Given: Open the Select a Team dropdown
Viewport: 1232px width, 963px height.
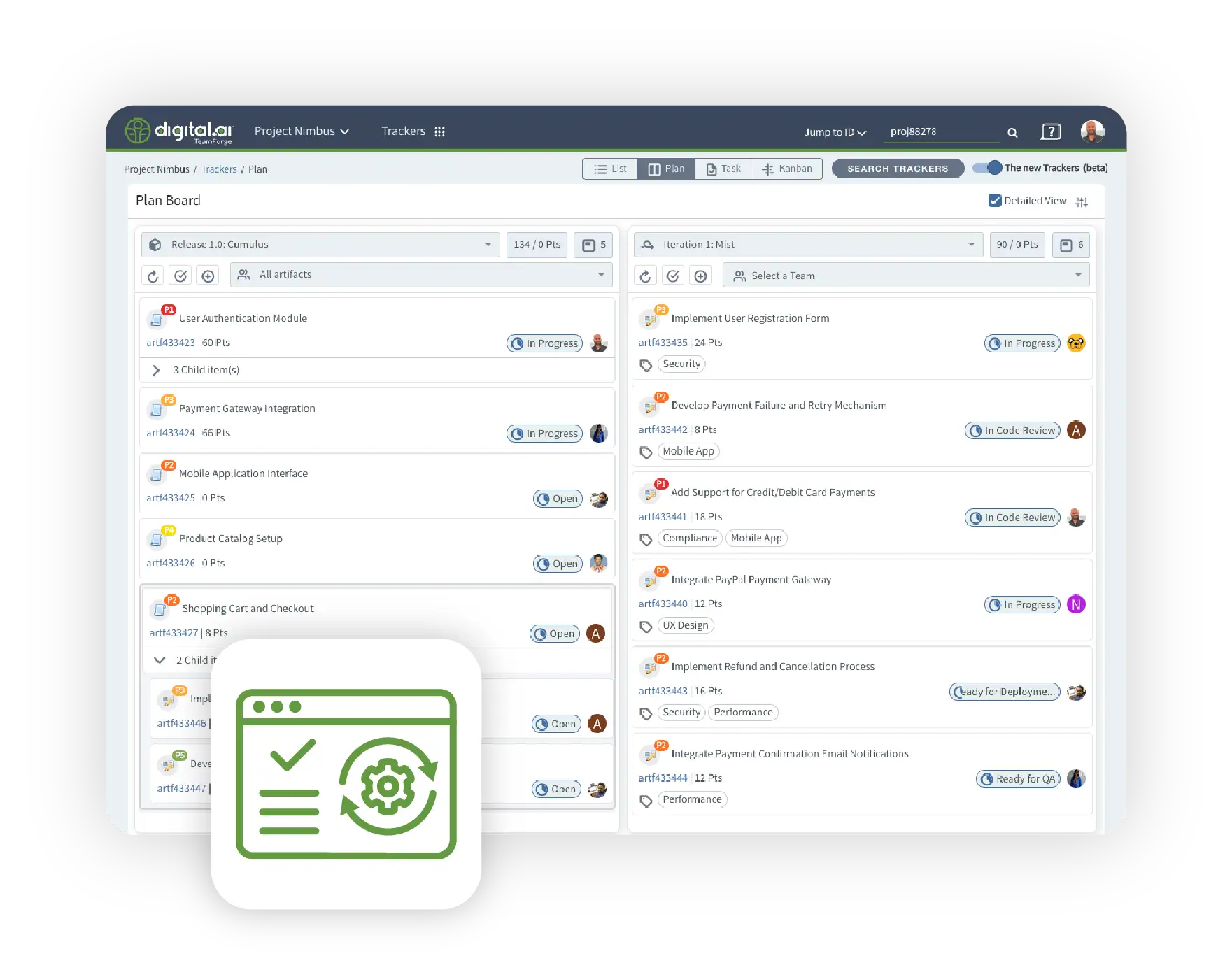Looking at the screenshot, I should (906, 276).
